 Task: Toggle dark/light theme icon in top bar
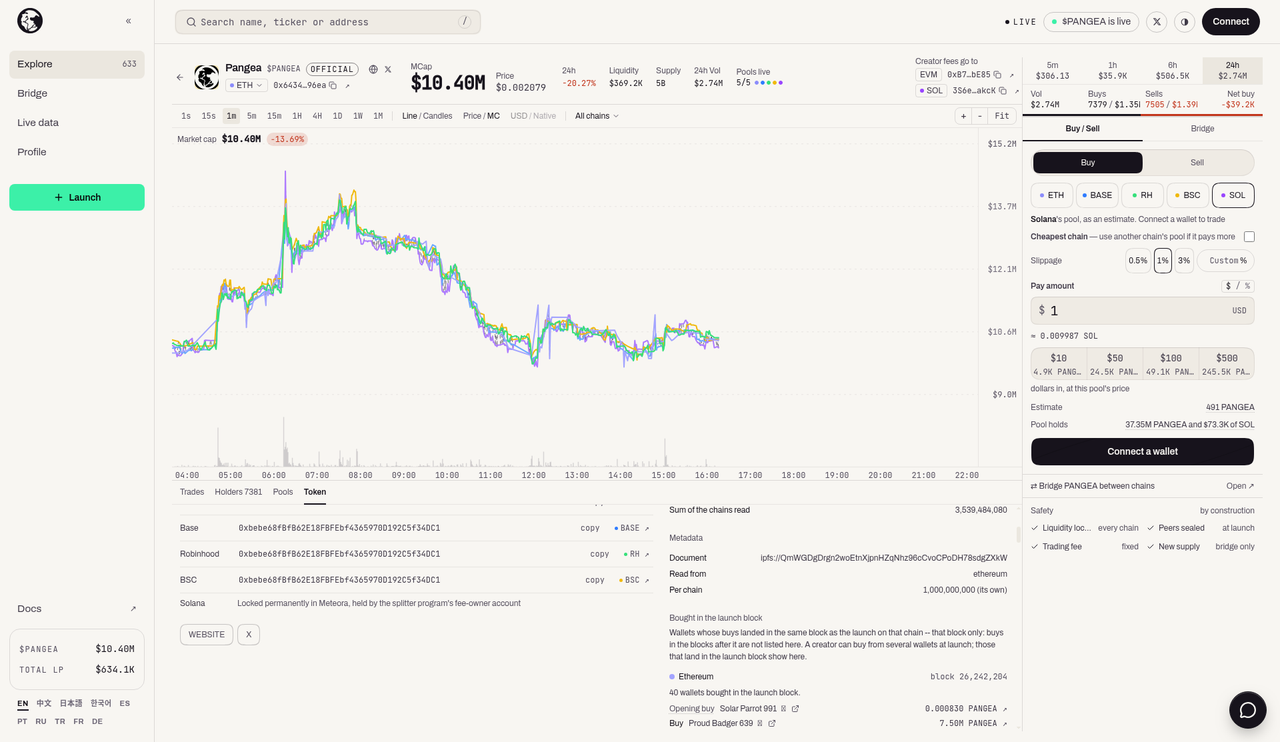(x=1184, y=21)
